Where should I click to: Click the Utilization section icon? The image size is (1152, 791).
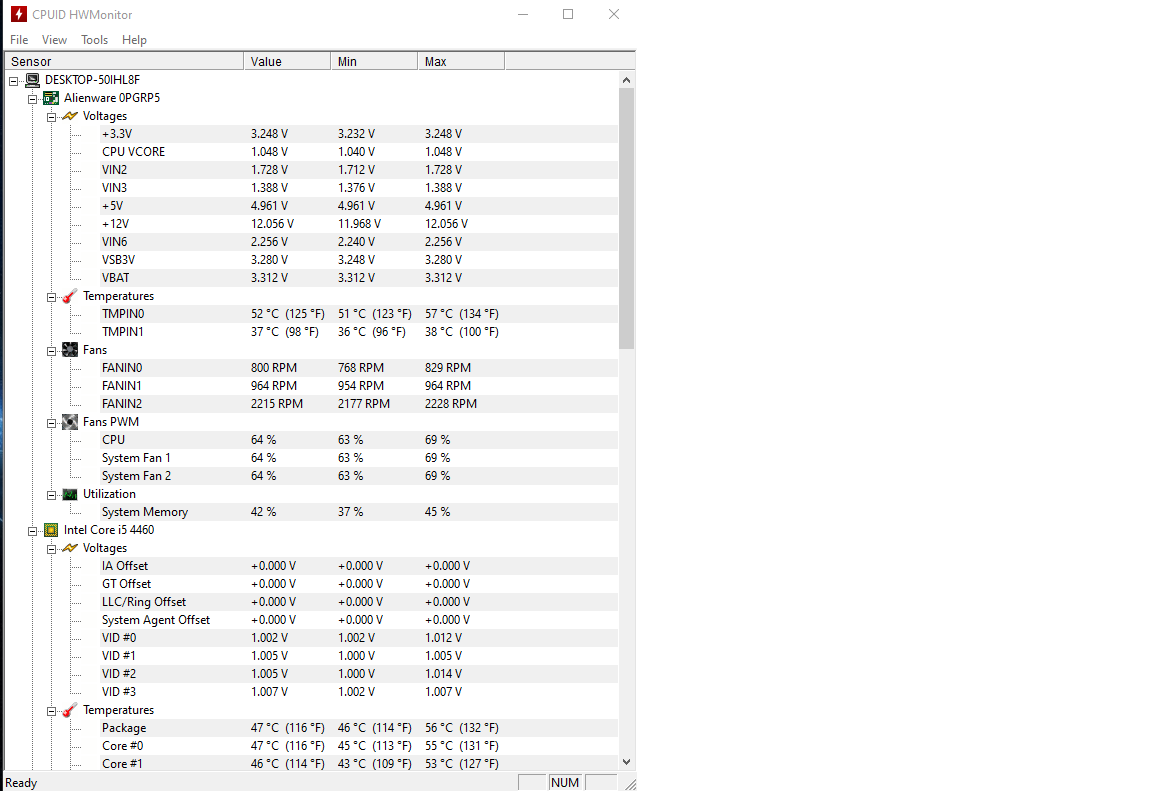point(70,494)
